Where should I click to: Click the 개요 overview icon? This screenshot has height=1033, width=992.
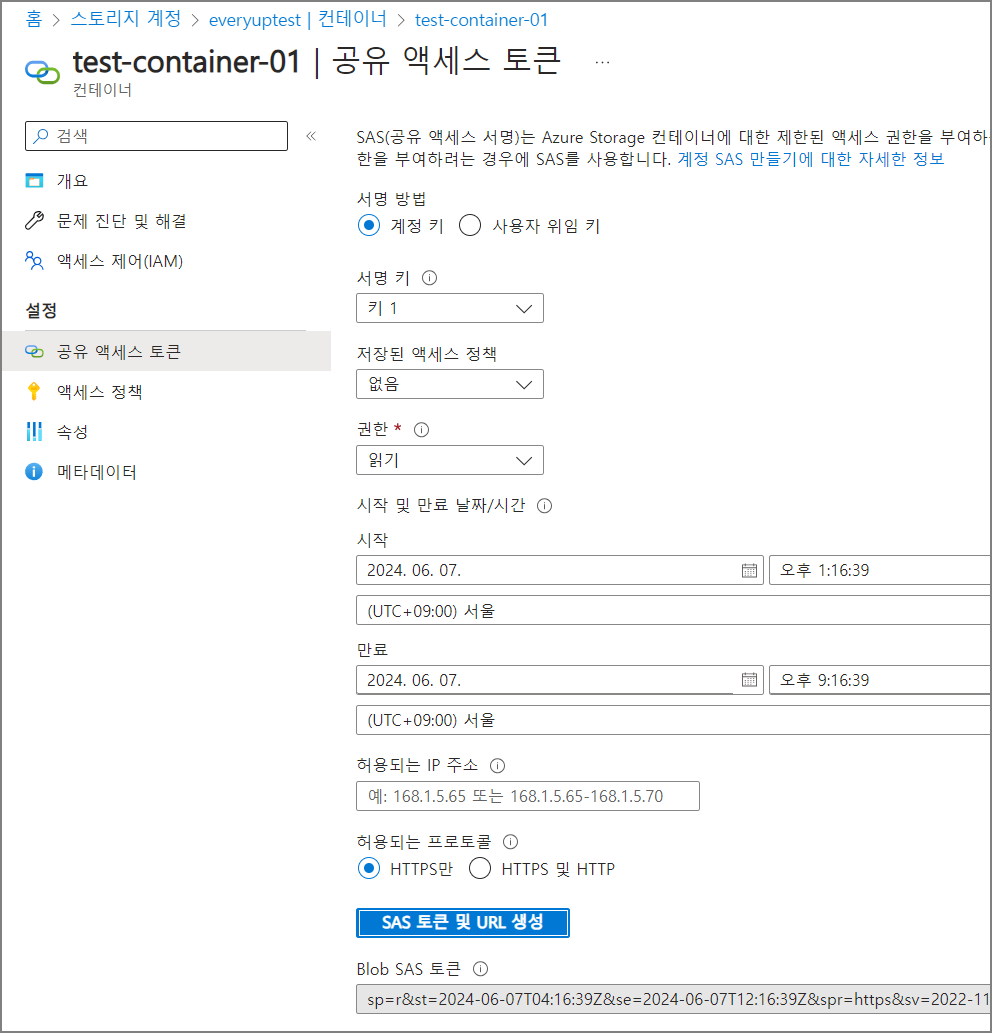34,181
